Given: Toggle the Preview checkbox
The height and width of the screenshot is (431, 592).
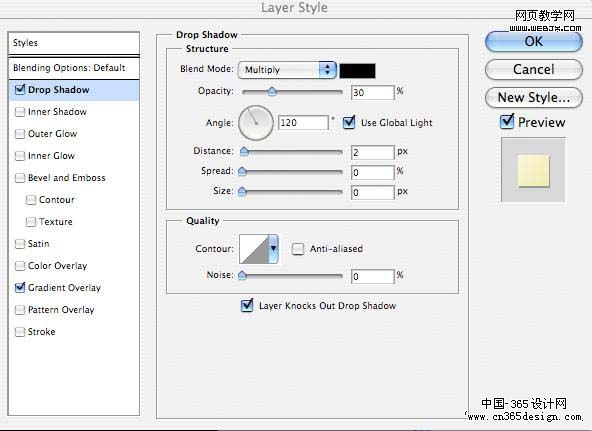Looking at the screenshot, I should point(507,122).
